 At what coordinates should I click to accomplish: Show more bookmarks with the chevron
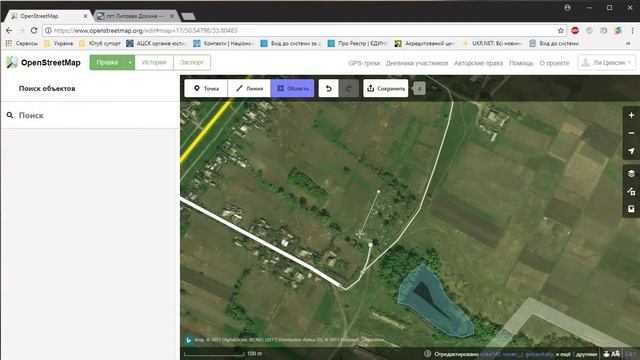[x=629, y=43]
